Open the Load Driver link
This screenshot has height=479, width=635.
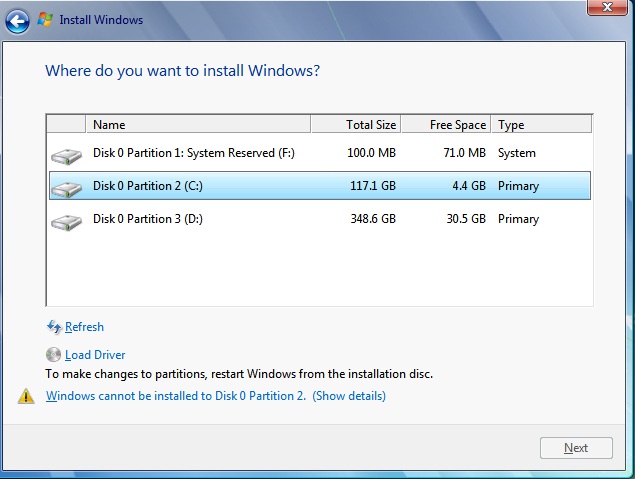point(95,355)
